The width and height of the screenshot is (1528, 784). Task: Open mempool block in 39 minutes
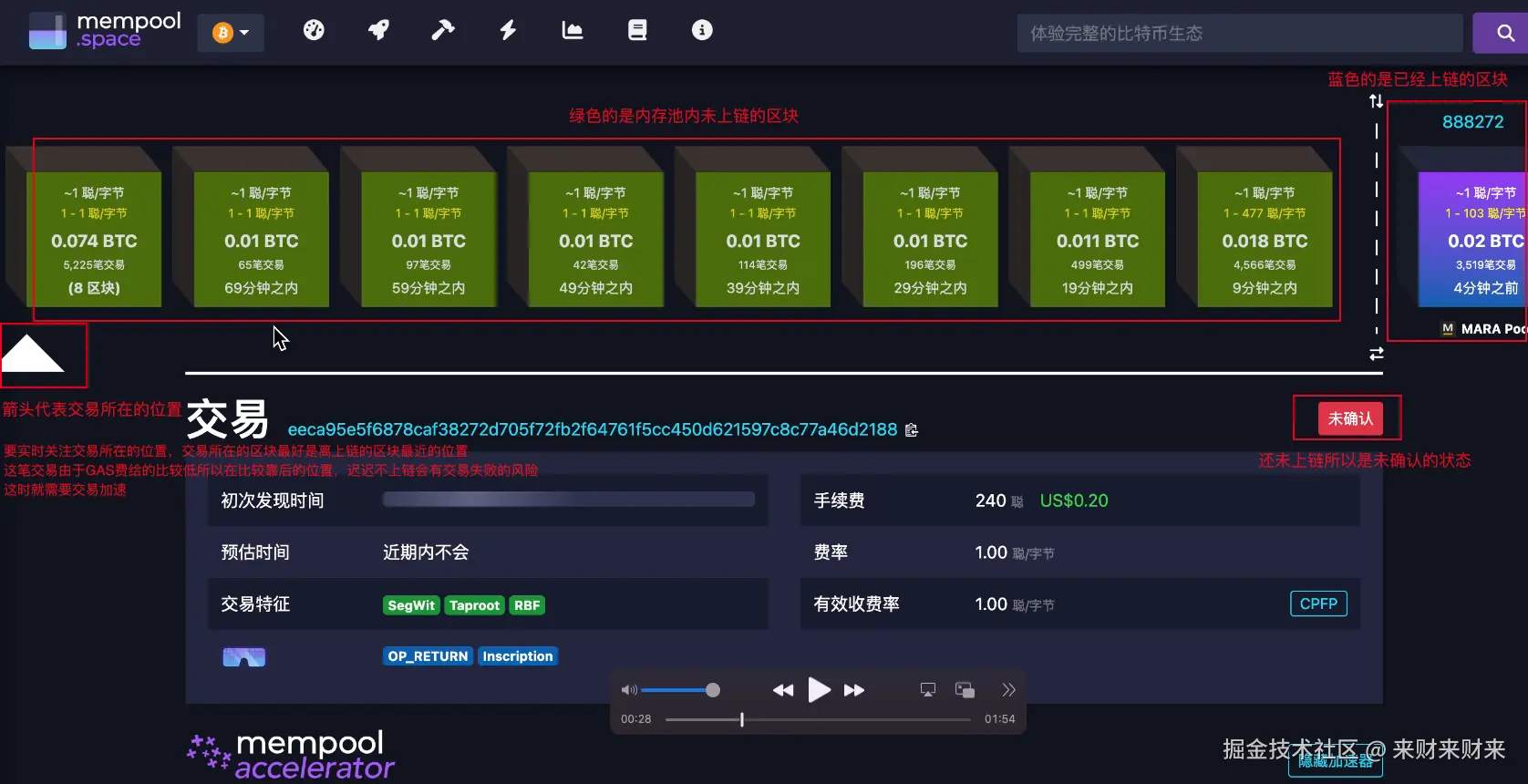[x=763, y=239]
